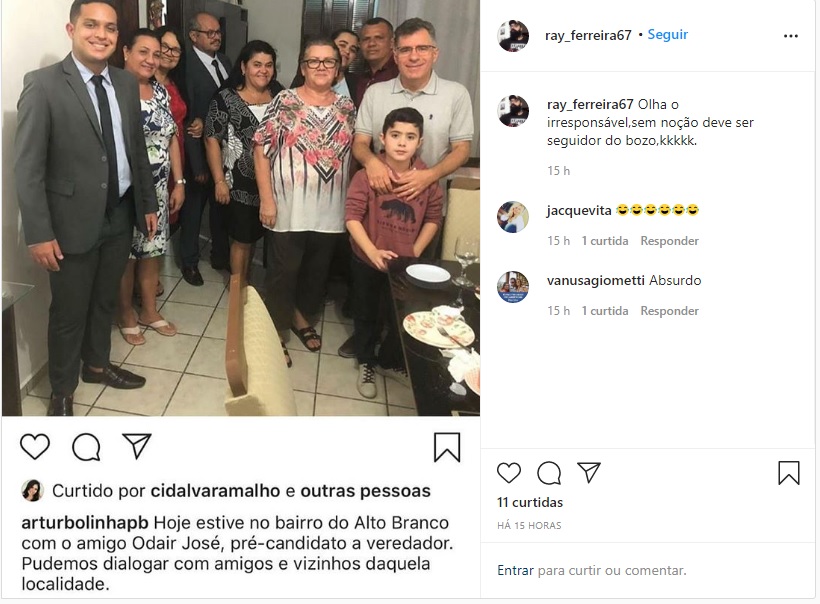
Task: Tap the comment bubble icon below the photo
Action: [x=86, y=447]
